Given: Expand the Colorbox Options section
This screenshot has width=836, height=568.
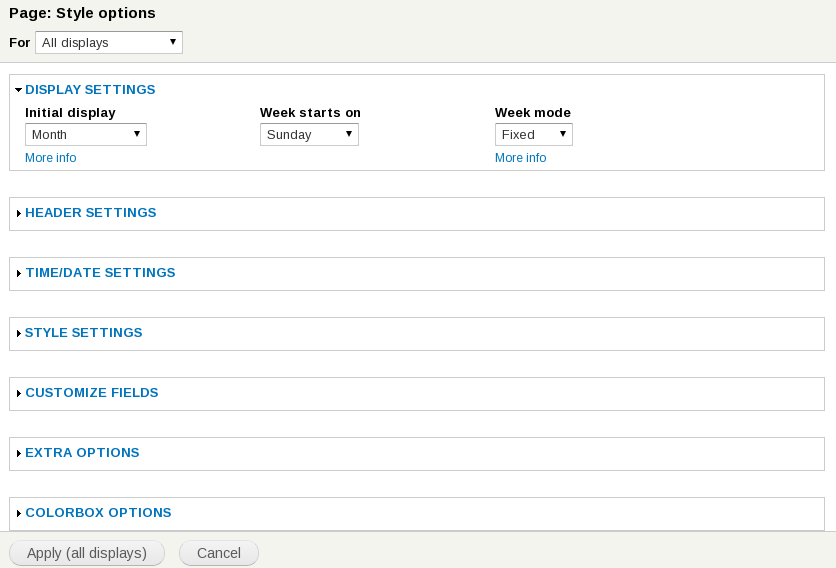Looking at the screenshot, I should point(98,513).
